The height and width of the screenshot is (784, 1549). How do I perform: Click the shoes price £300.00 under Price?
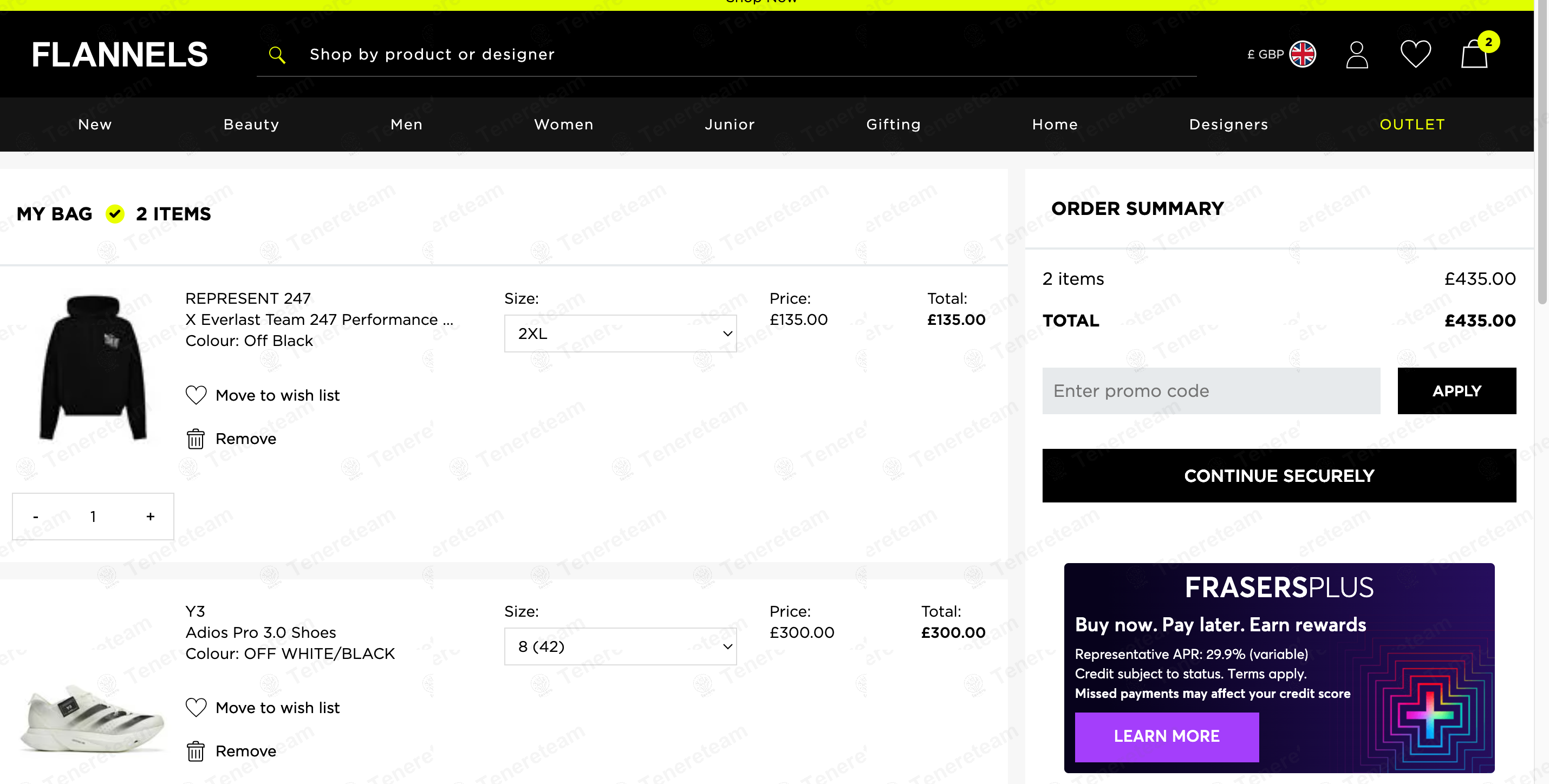pos(802,632)
